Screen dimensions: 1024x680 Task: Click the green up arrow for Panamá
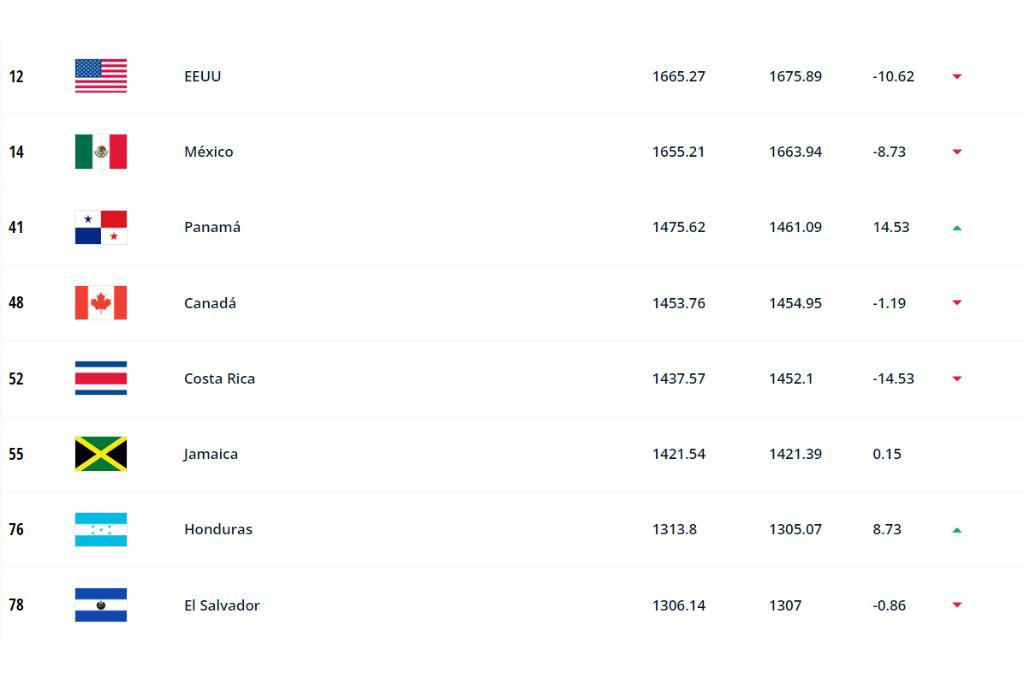(957, 228)
